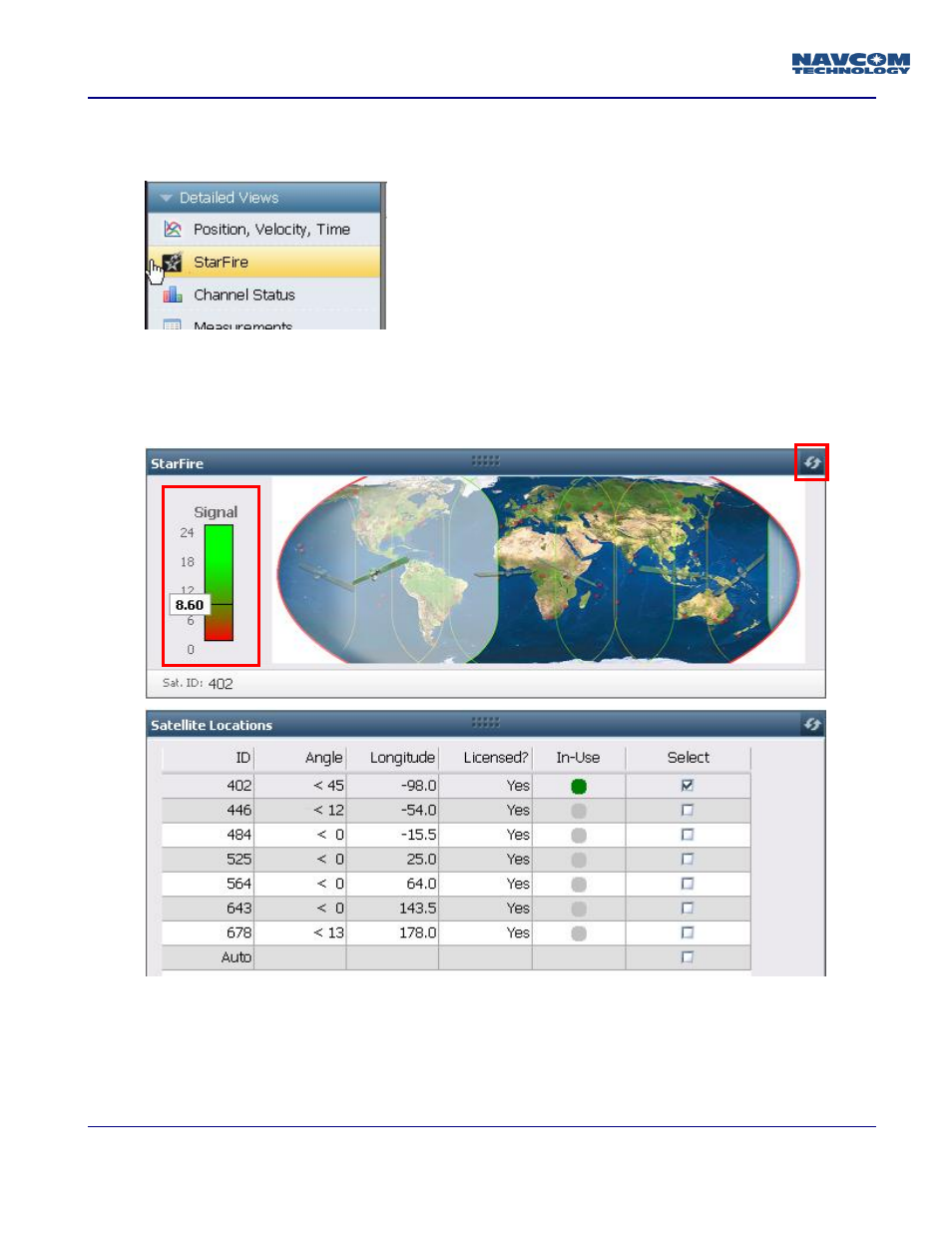Click green In-Use indicator for 402
The height and width of the screenshot is (1233, 952).
(579, 787)
